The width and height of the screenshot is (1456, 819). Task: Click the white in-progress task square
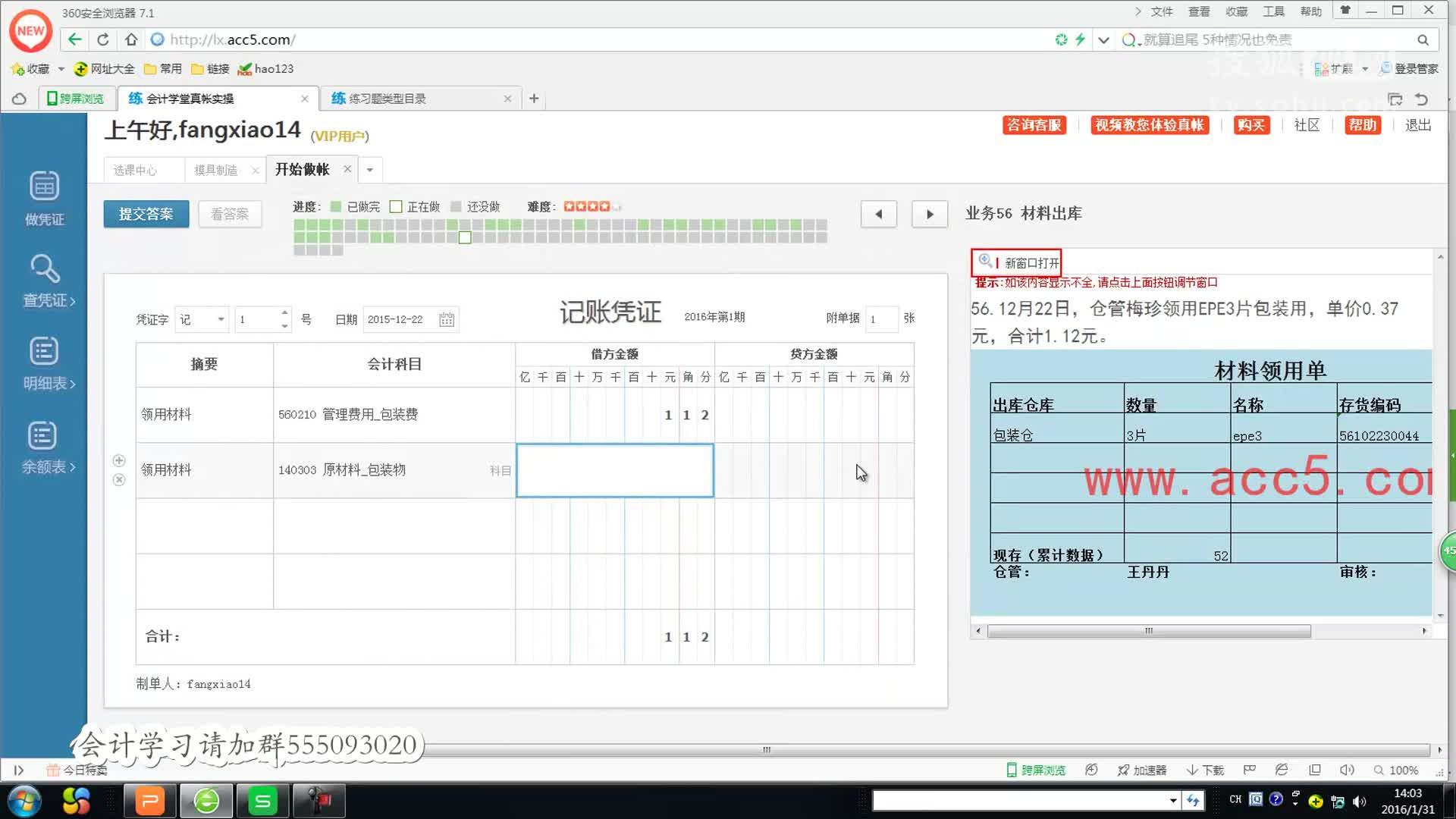point(465,238)
